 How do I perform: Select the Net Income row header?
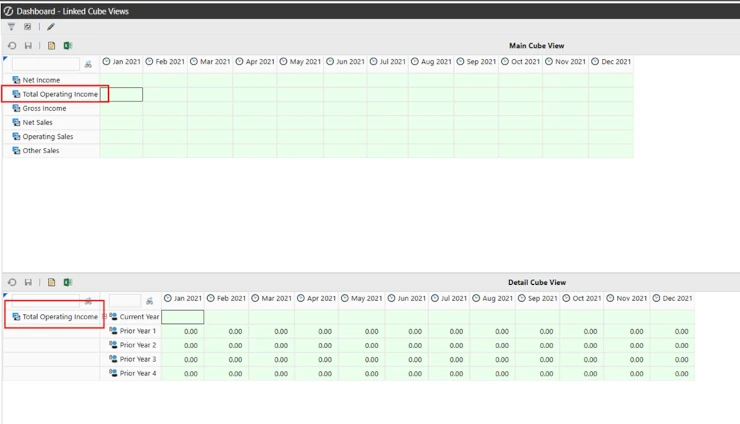(x=41, y=80)
